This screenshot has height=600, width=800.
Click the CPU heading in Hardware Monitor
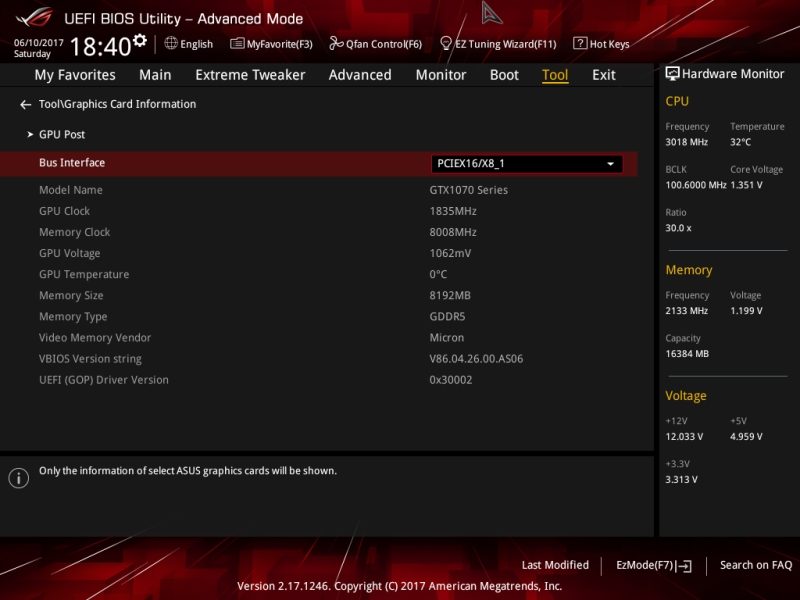[677, 101]
